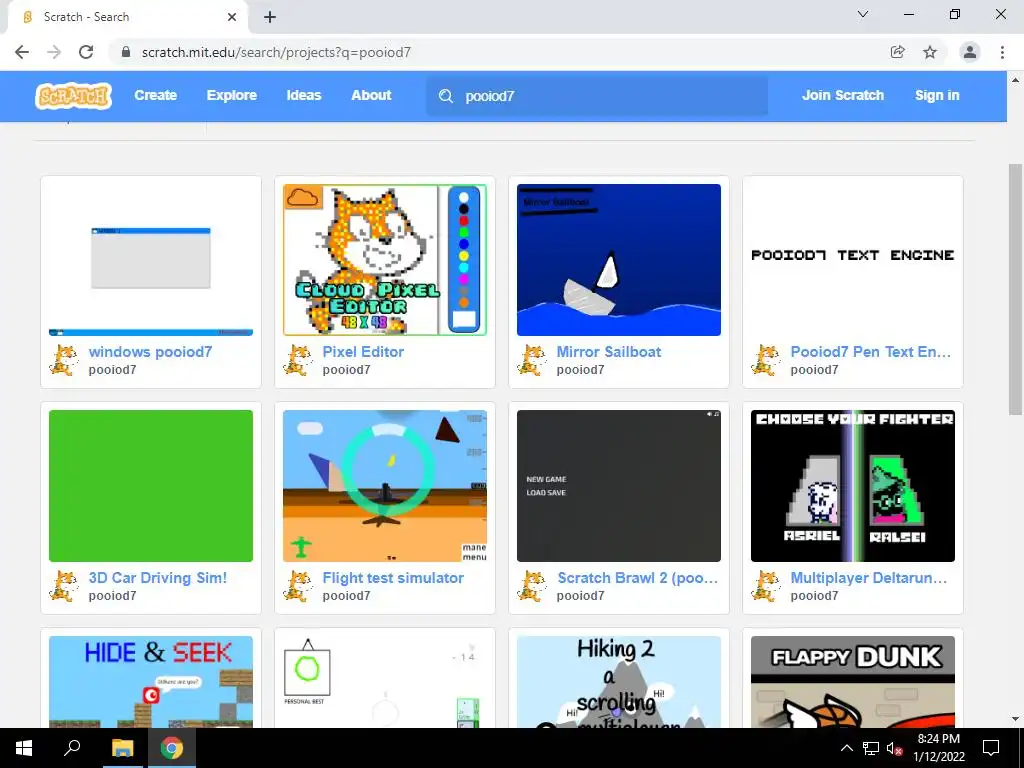1024x768 pixels.
Task: Open a new tab with the plus button
Action: tap(270, 17)
